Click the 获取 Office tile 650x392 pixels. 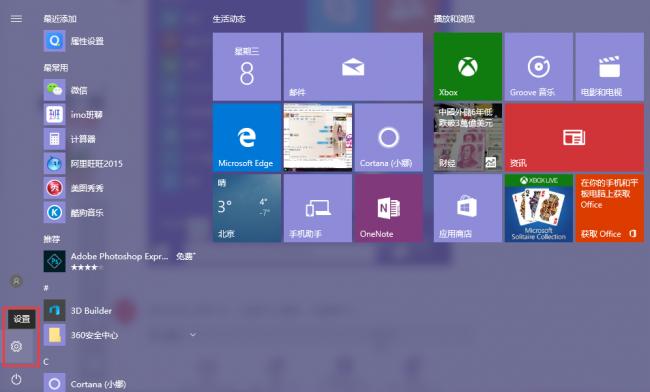tap(609, 208)
